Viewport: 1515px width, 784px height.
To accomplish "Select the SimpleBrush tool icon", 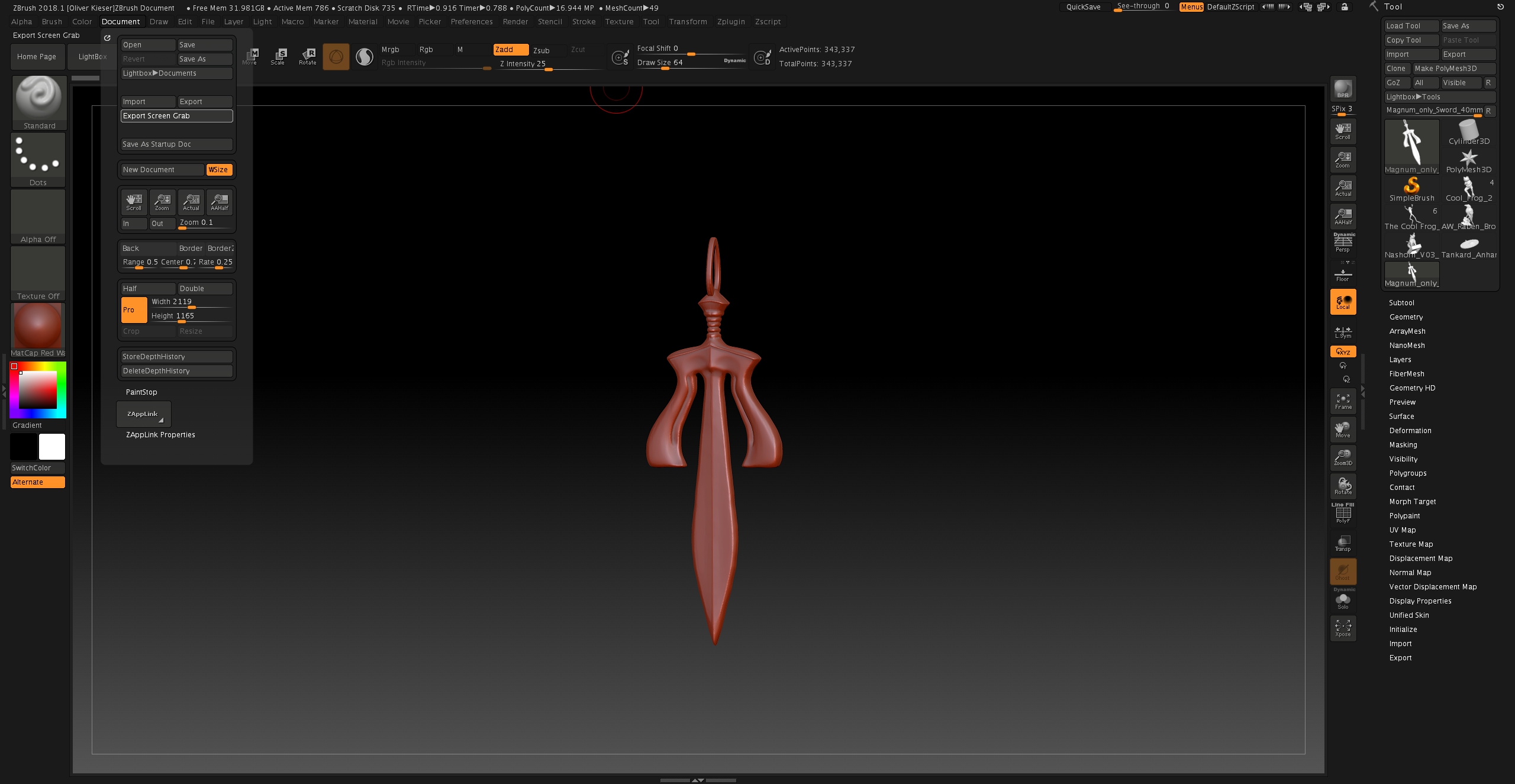I will pyautogui.click(x=1412, y=189).
